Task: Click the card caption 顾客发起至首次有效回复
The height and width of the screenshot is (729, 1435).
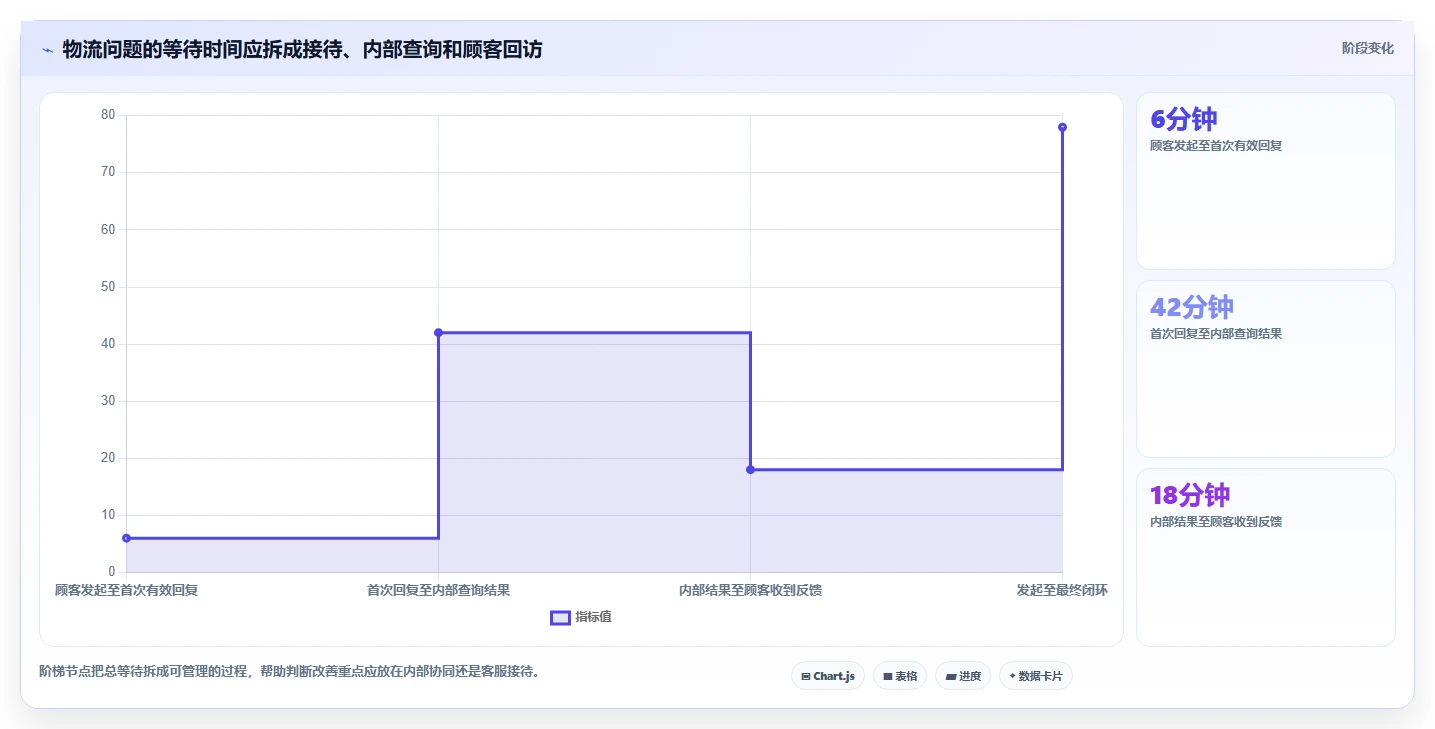Action: click(x=1216, y=146)
